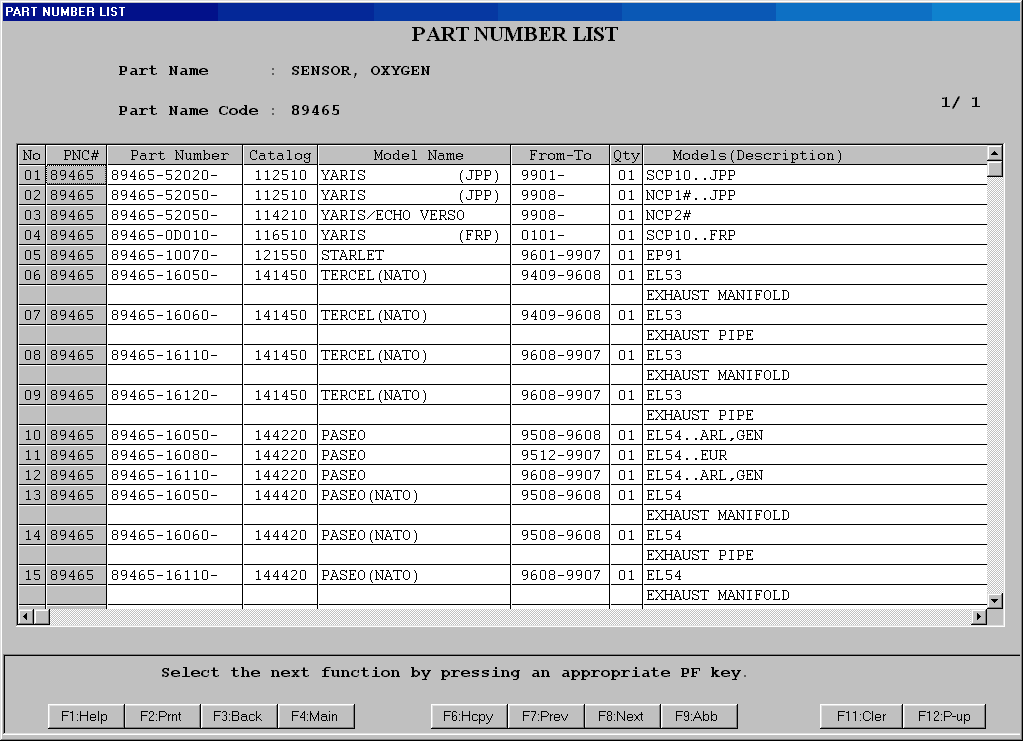
Task: Click EL54..EUR description cell
Action: (x=815, y=455)
